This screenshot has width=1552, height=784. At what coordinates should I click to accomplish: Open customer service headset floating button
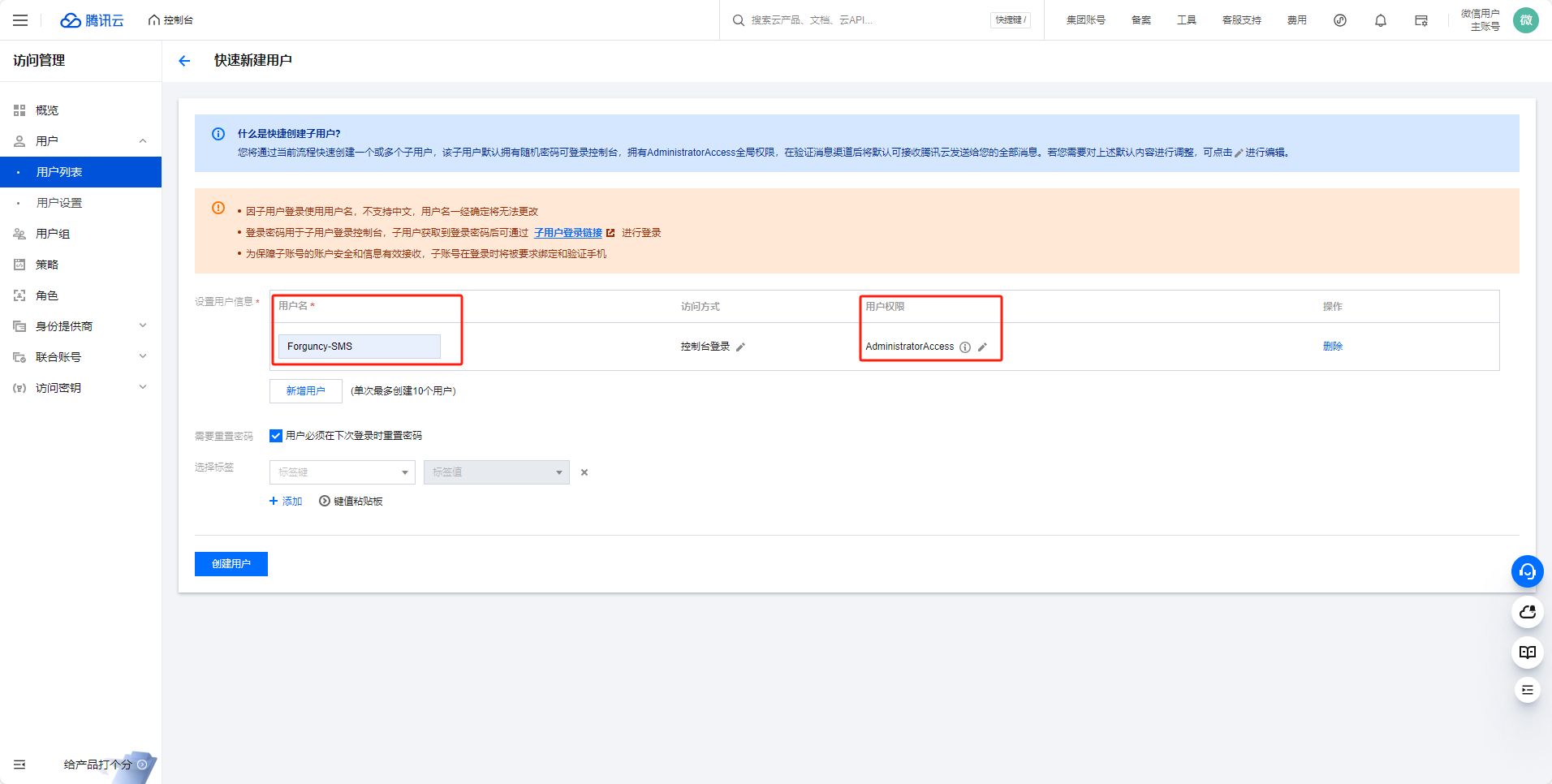point(1527,571)
